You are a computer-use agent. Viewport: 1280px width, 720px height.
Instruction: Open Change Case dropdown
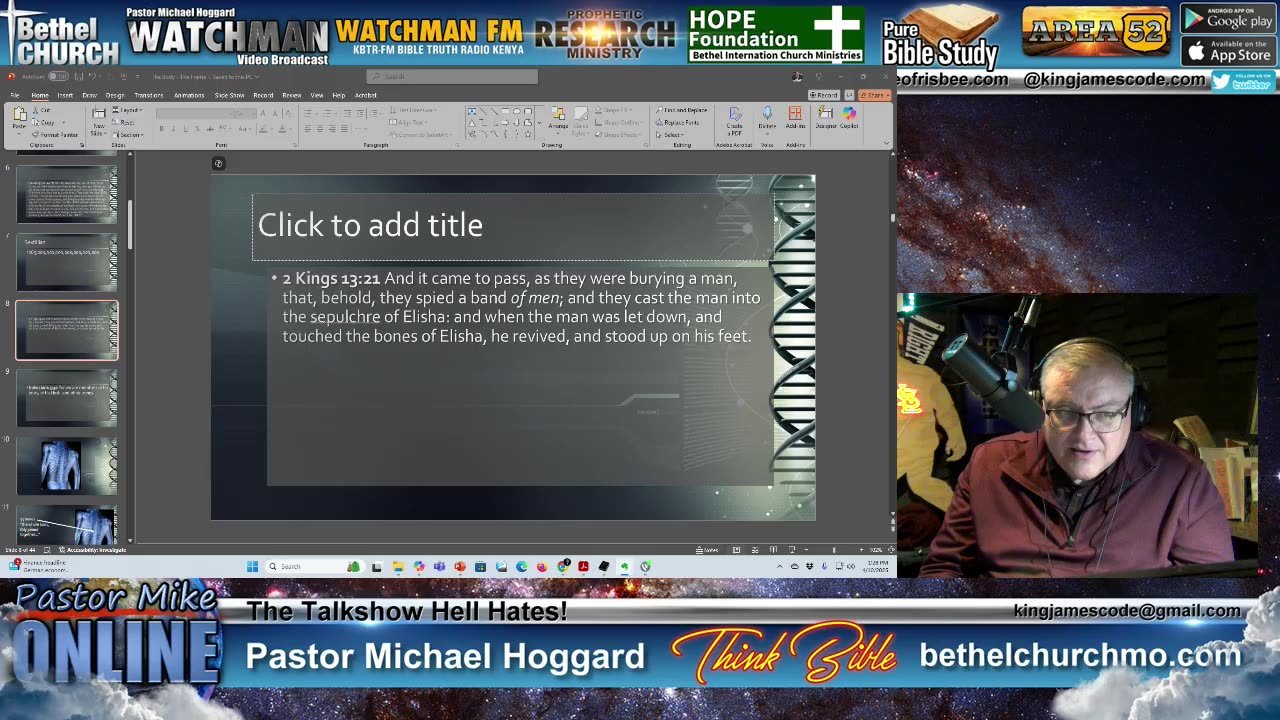click(244, 129)
